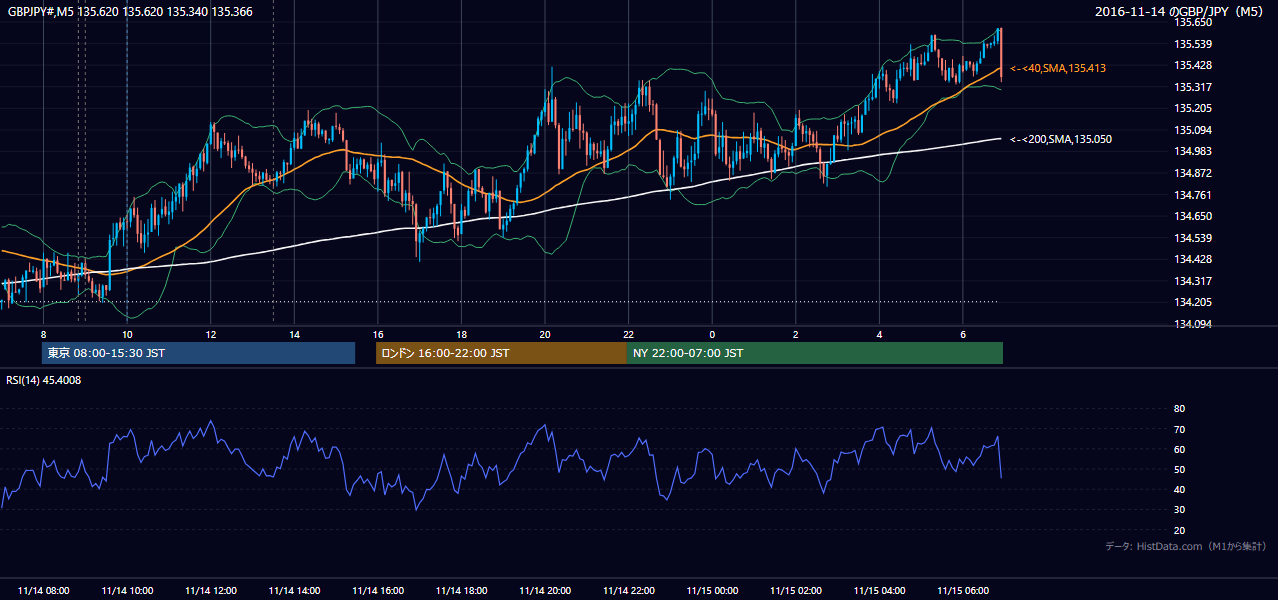The height and width of the screenshot is (600, 1278).
Task: Click the ロンドン 16:00-22:00 JST session bar
Action: point(501,353)
